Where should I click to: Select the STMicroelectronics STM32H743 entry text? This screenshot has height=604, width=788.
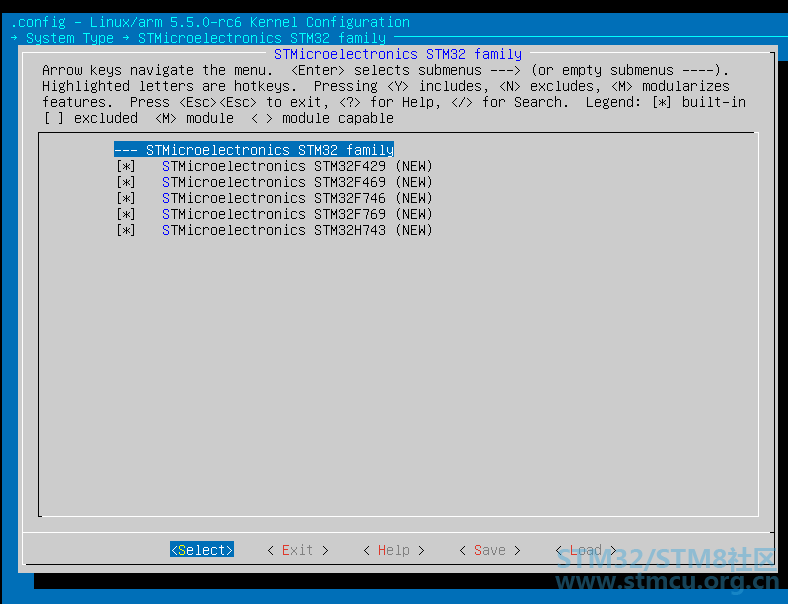(274, 231)
